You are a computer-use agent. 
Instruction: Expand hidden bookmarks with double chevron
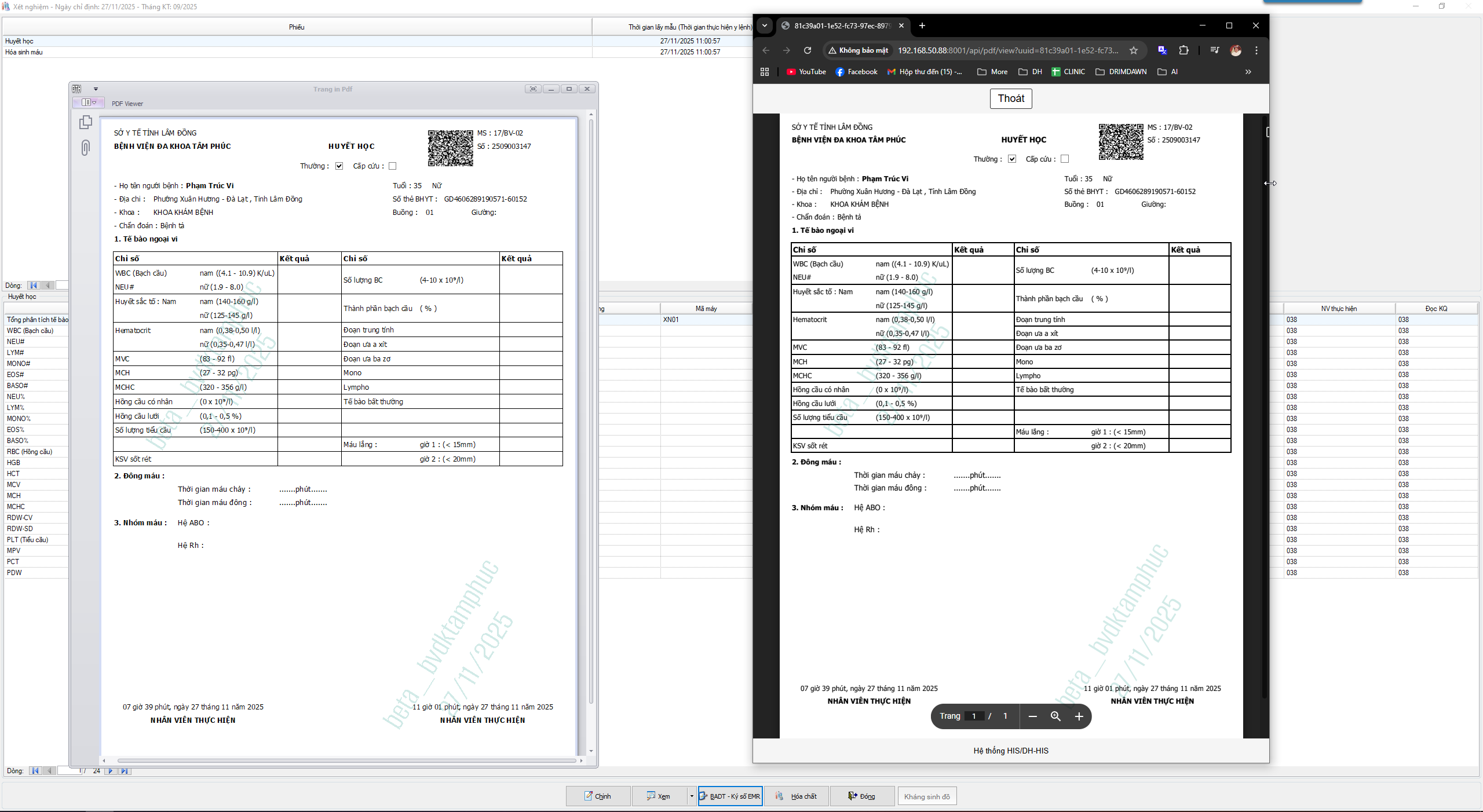(1248, 72)
